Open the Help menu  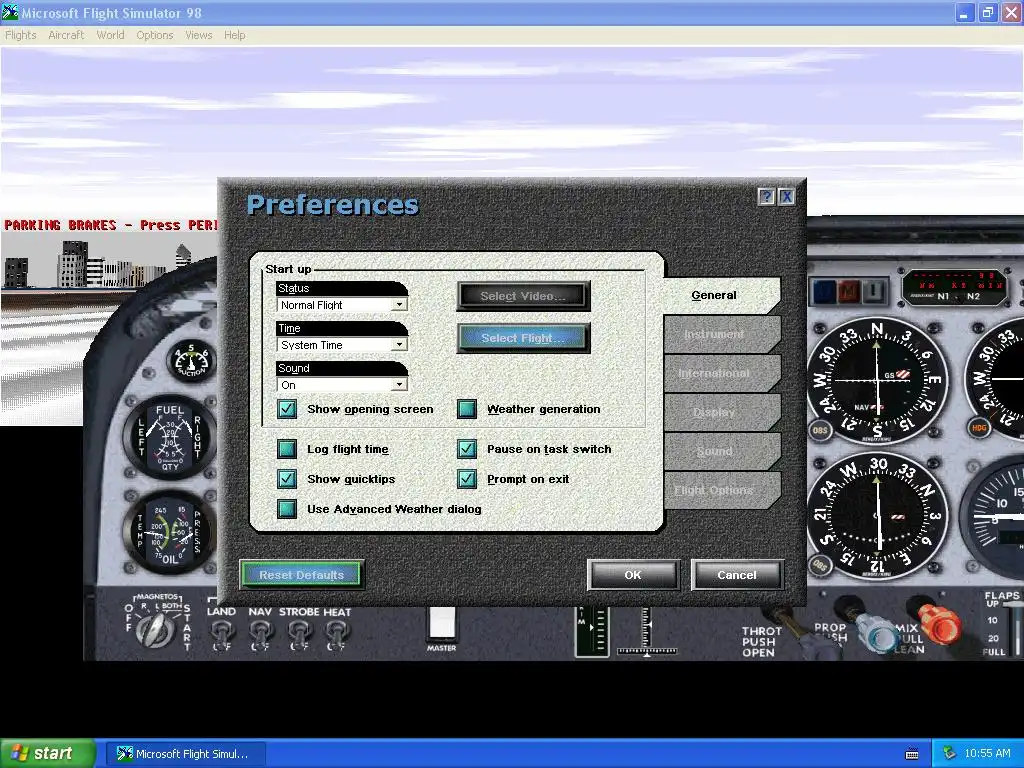click(234, 35)
